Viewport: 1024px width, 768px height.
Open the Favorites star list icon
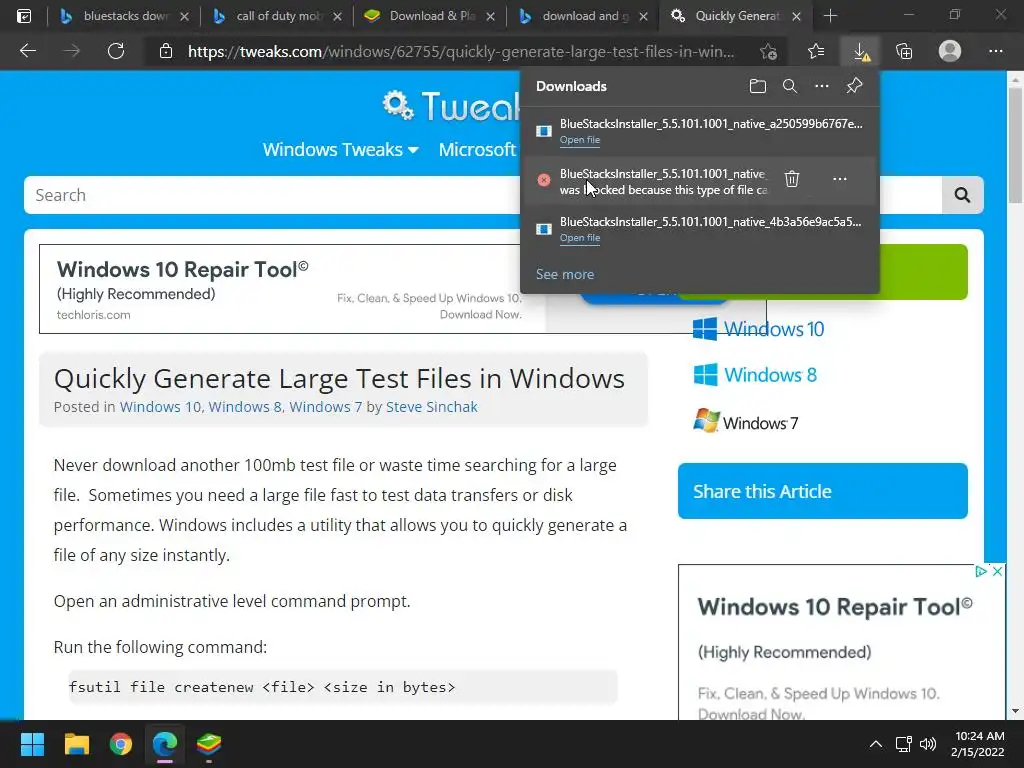coord(816,52)
